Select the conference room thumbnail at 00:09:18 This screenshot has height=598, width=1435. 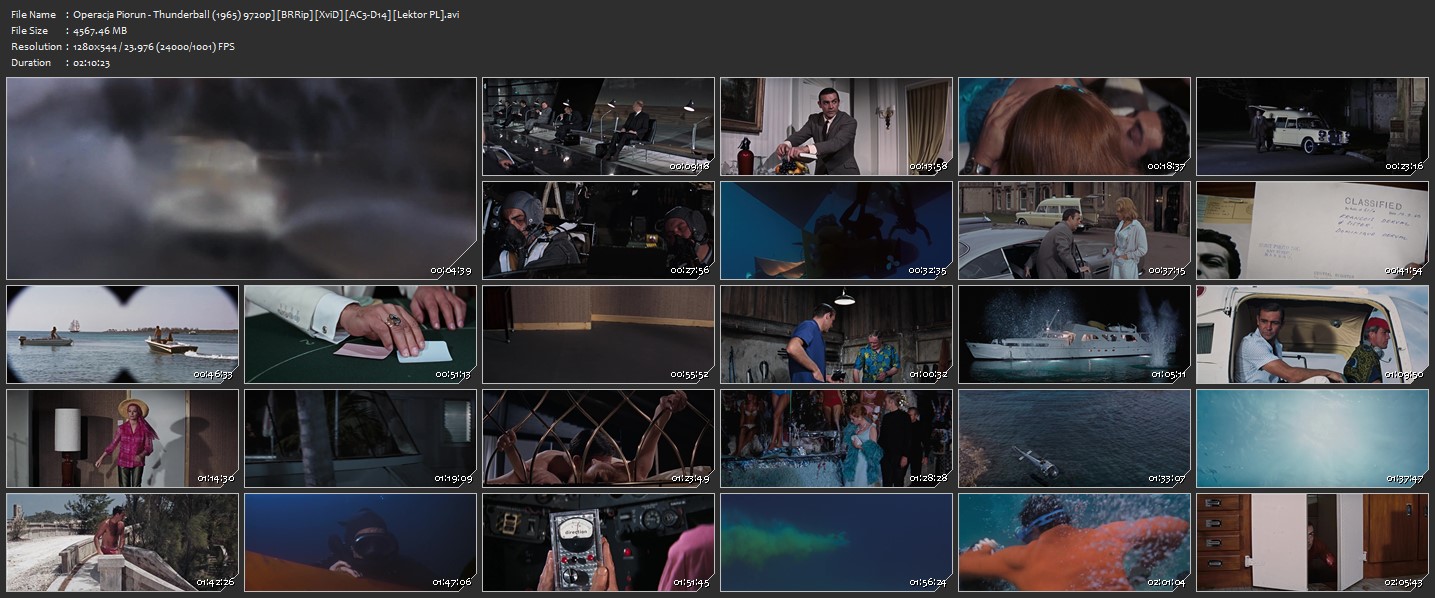point(598,127)
